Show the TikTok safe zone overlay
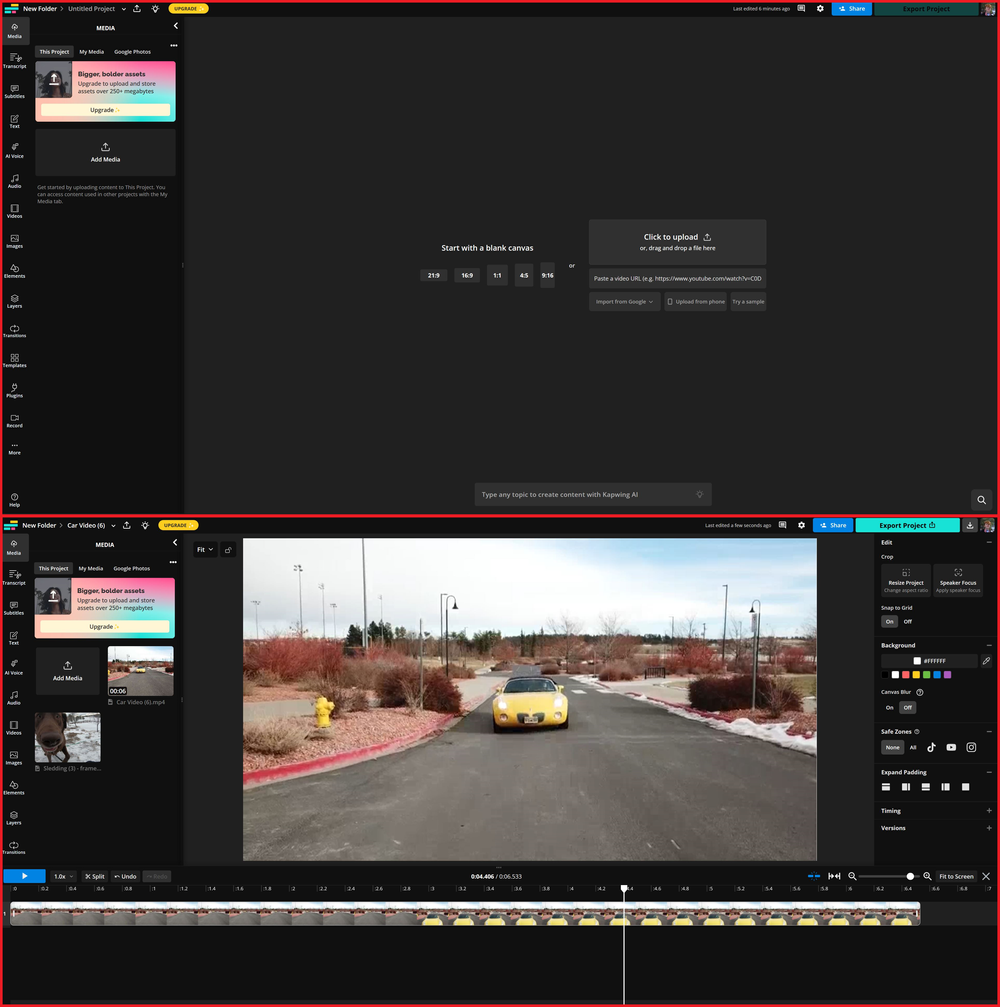This screenshot has width=1000, height=1007. coord(931,747)
